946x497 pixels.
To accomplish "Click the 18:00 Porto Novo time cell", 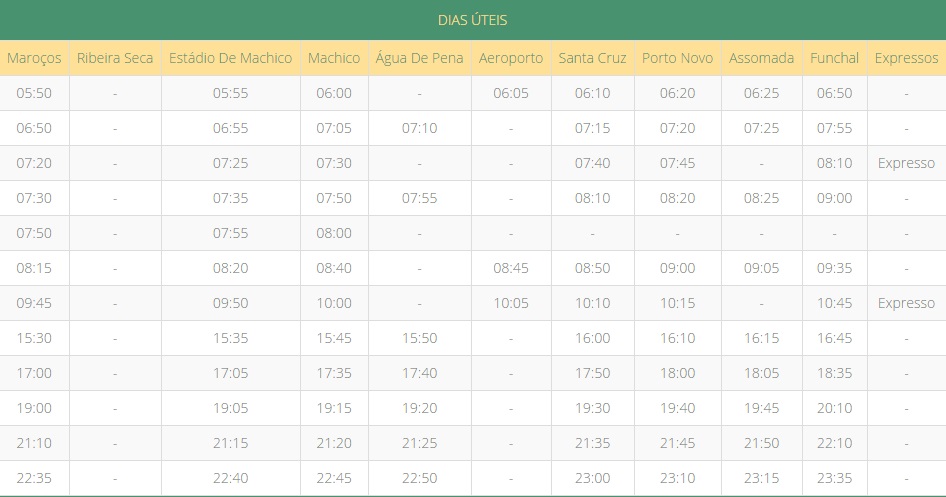I will click(678, 373).
